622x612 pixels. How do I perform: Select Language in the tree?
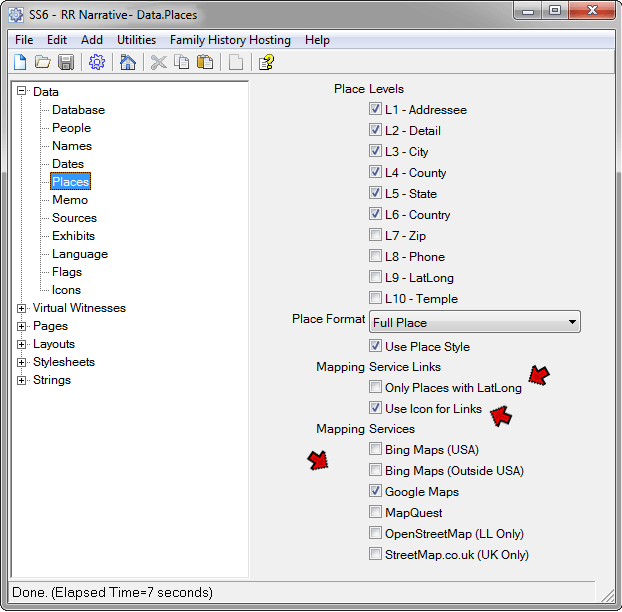tap(80, 254)
